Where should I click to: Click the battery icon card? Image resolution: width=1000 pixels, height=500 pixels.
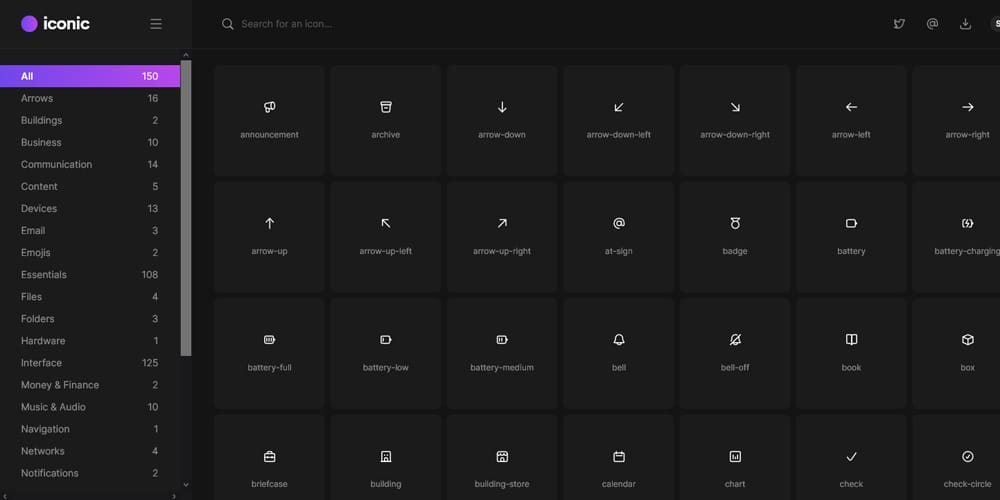(x=851, y=237)
